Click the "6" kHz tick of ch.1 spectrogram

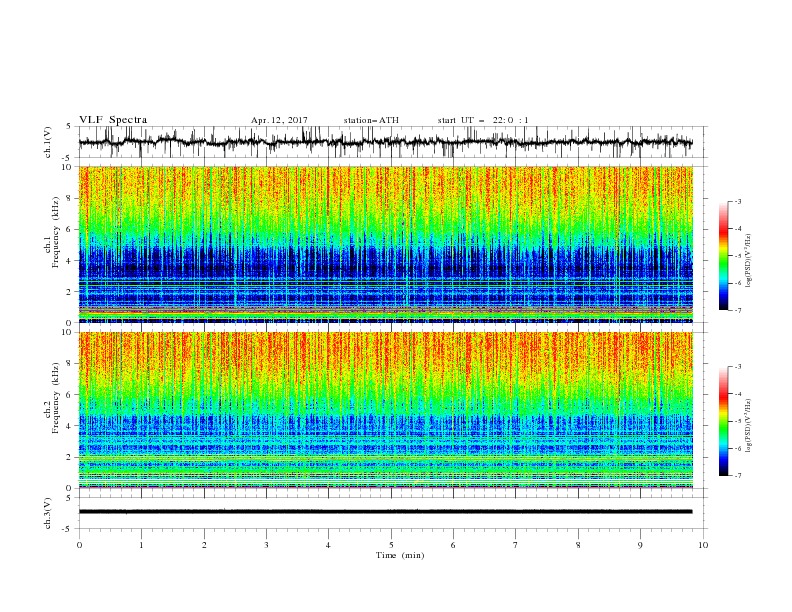point(71,229)
